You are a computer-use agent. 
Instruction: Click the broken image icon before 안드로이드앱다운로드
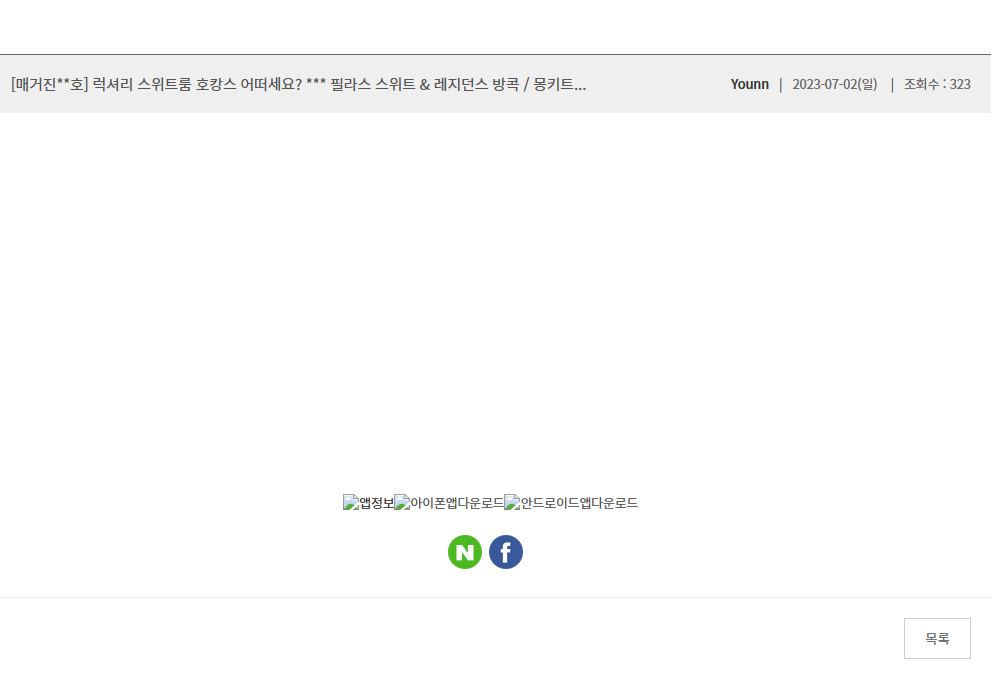click(x=512, y=502)
